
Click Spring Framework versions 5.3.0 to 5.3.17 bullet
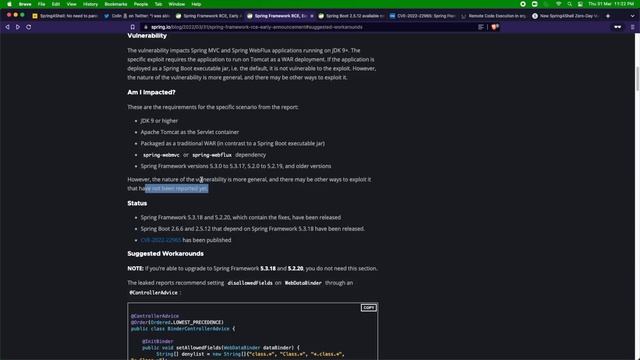tap(236, 166)
